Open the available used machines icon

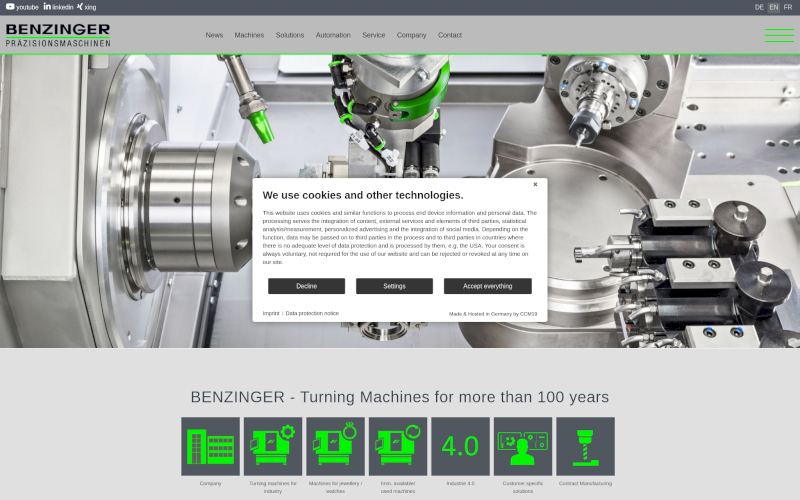pyautogui.click(x=398, y=446)
